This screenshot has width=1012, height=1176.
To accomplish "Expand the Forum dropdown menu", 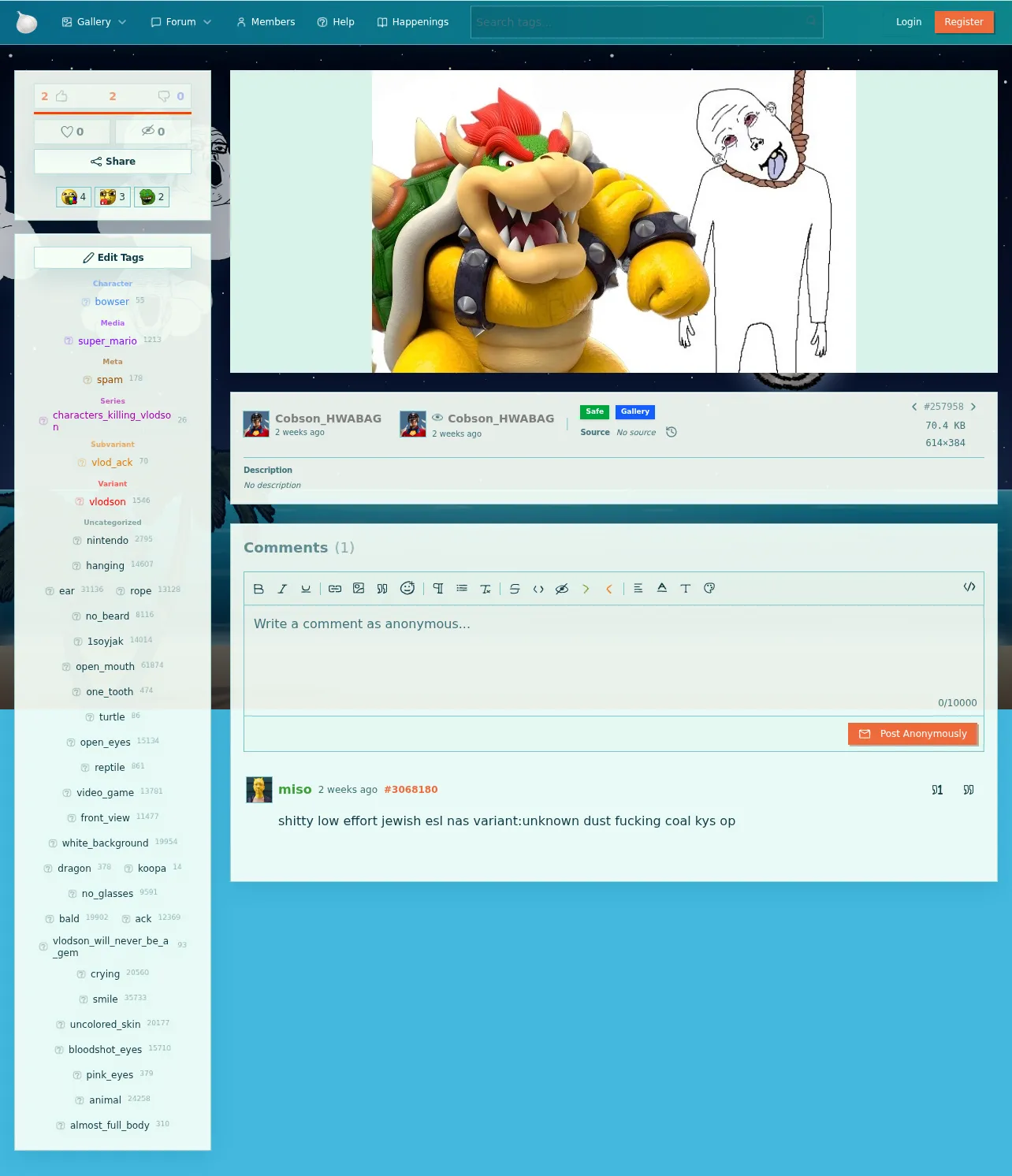I will point(181,22).
